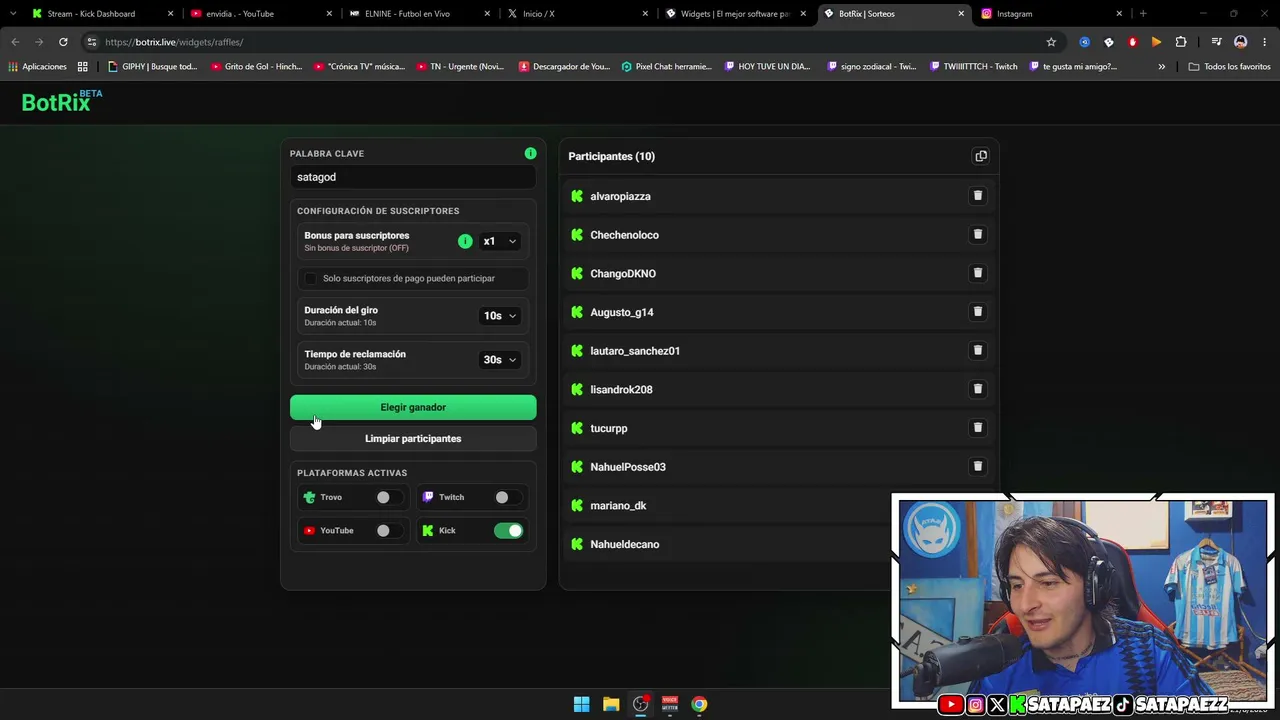This screenshot has height=720, width=1280.
Task: Close the BotRix | Sorteos tab
Action: pyautogui.click(x=961, y=14)
